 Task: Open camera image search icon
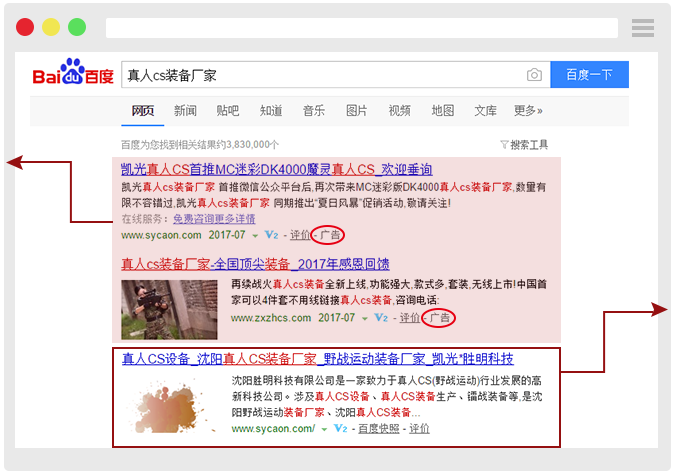tap(534, 75)
